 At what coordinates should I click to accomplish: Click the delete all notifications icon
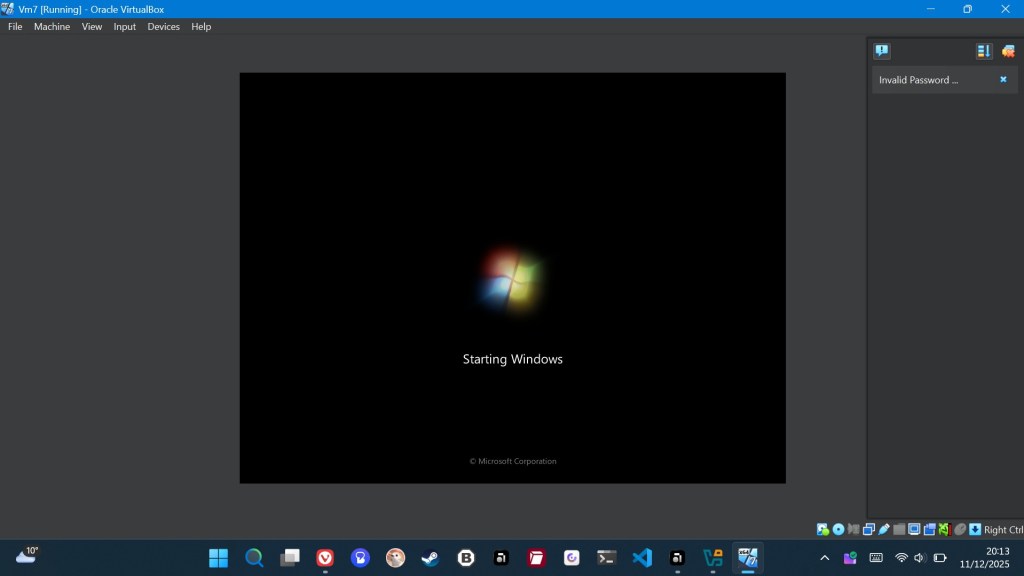[1008, 50]
